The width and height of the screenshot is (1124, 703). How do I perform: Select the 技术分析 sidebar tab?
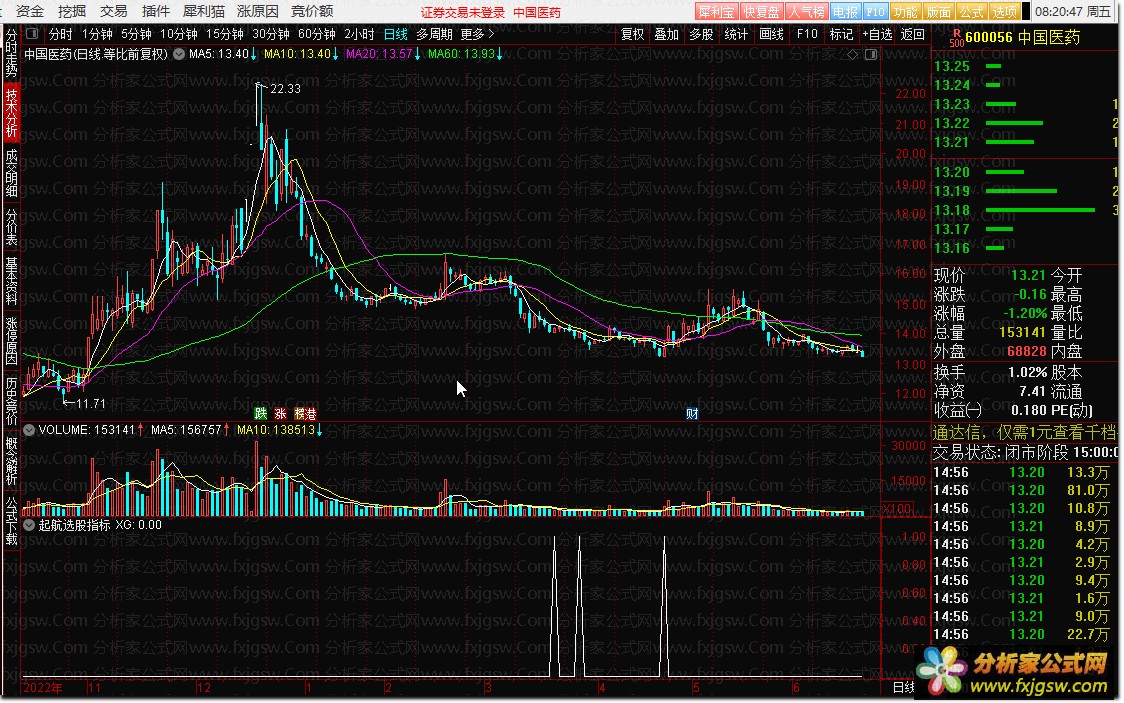pyautogui.click(x=11, y=113)
